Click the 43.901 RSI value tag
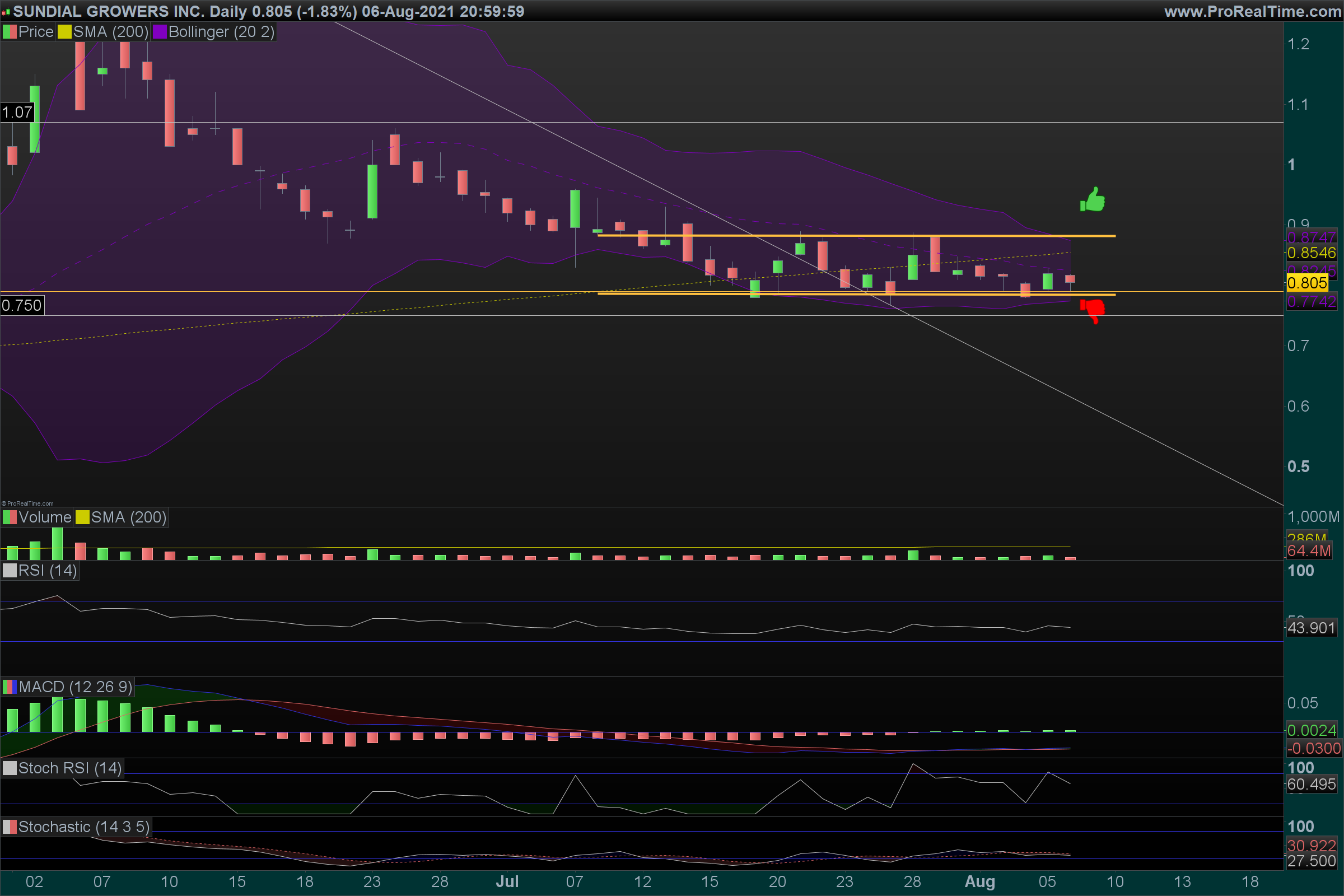 (1311, 628)
